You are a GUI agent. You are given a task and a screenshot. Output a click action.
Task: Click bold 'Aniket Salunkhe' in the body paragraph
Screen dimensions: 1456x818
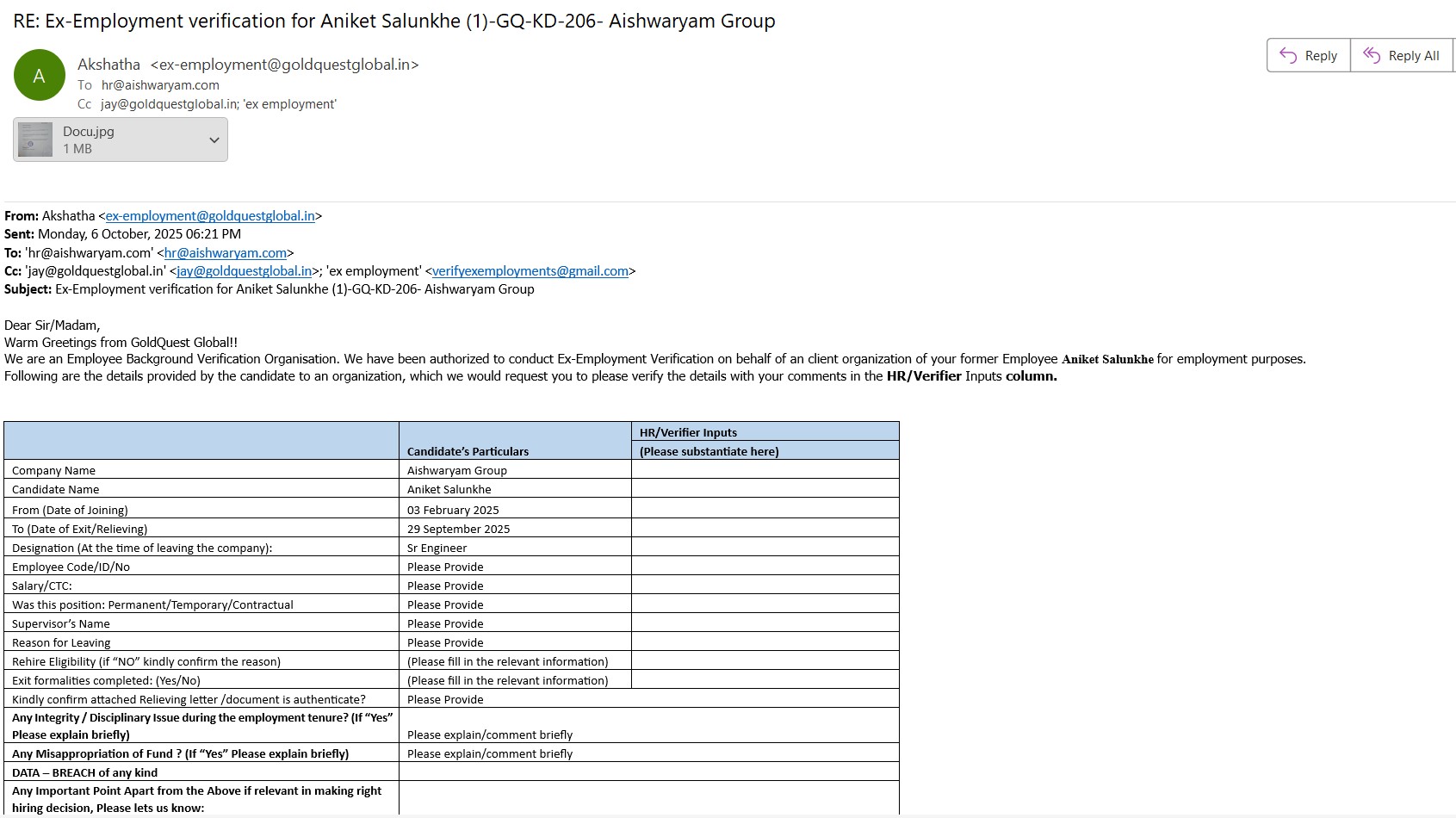(1107, 359)
